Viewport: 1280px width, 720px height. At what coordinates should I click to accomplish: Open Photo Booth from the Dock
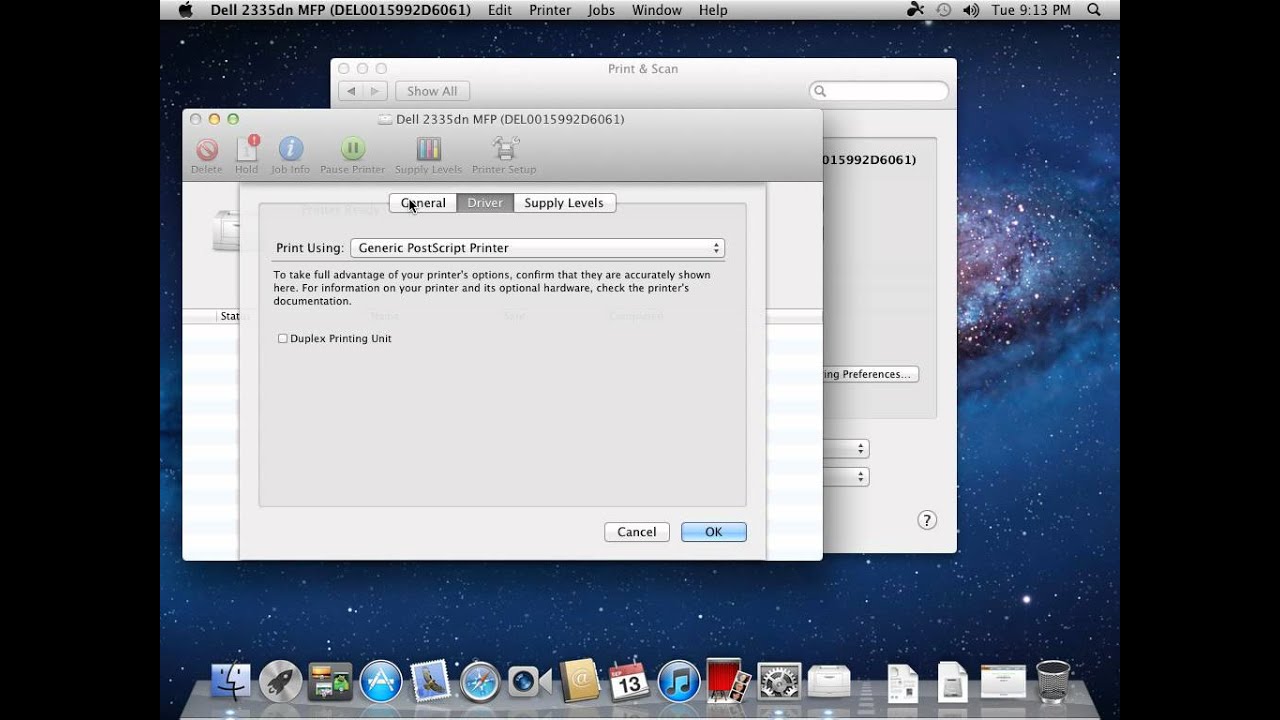728,680
